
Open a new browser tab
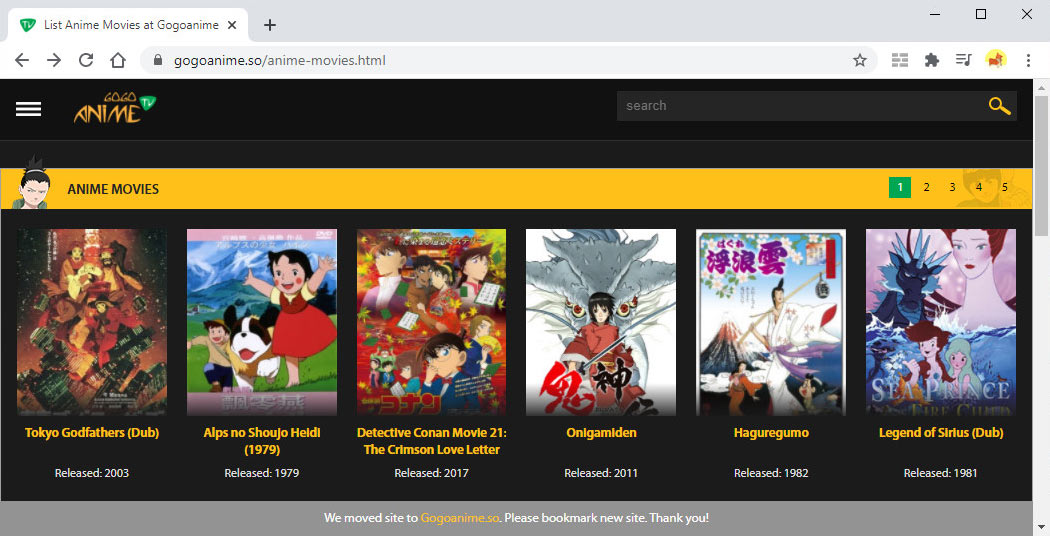(x=269, y=25)
